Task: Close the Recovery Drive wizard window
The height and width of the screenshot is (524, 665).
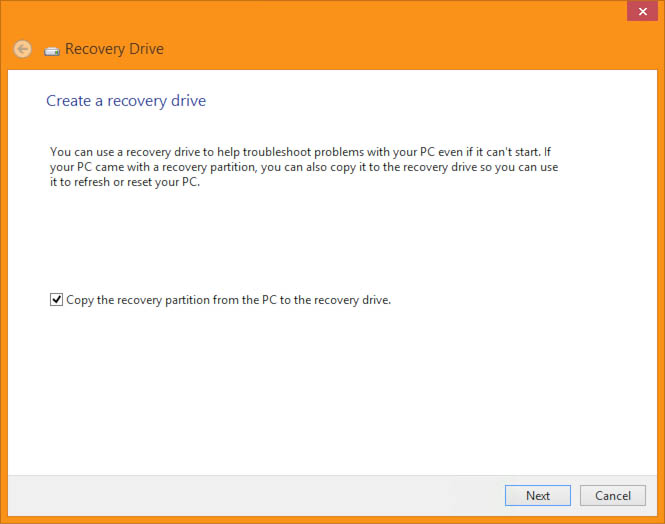Action: [643, 11]
